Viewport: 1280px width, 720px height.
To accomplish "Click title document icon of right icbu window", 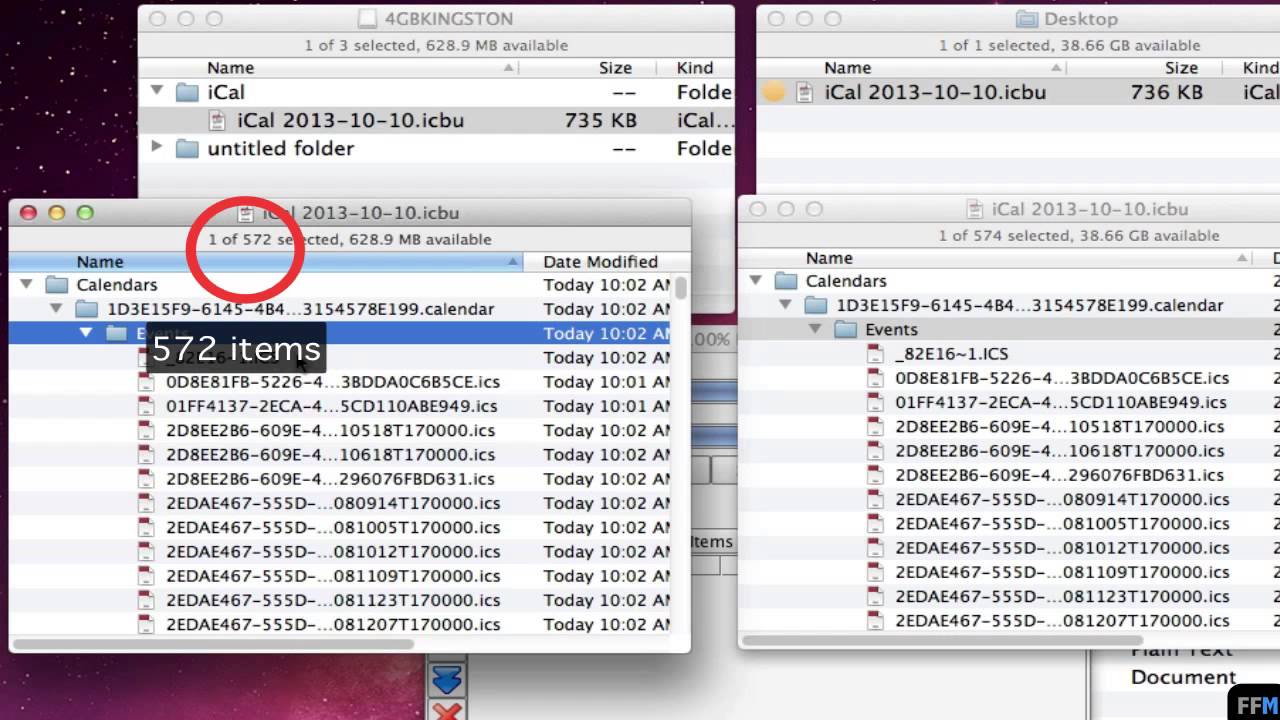I will (975, 210).
